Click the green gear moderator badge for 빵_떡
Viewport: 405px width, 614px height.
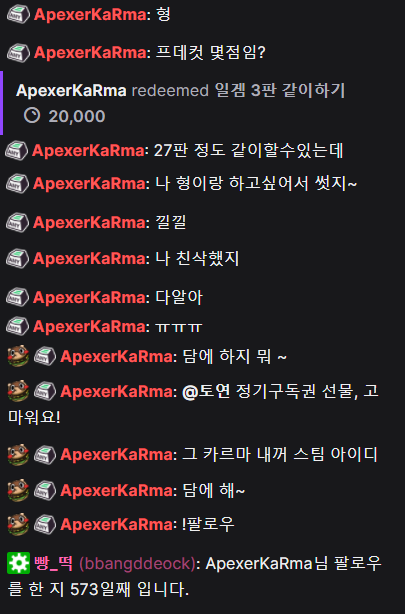[18, 563]
